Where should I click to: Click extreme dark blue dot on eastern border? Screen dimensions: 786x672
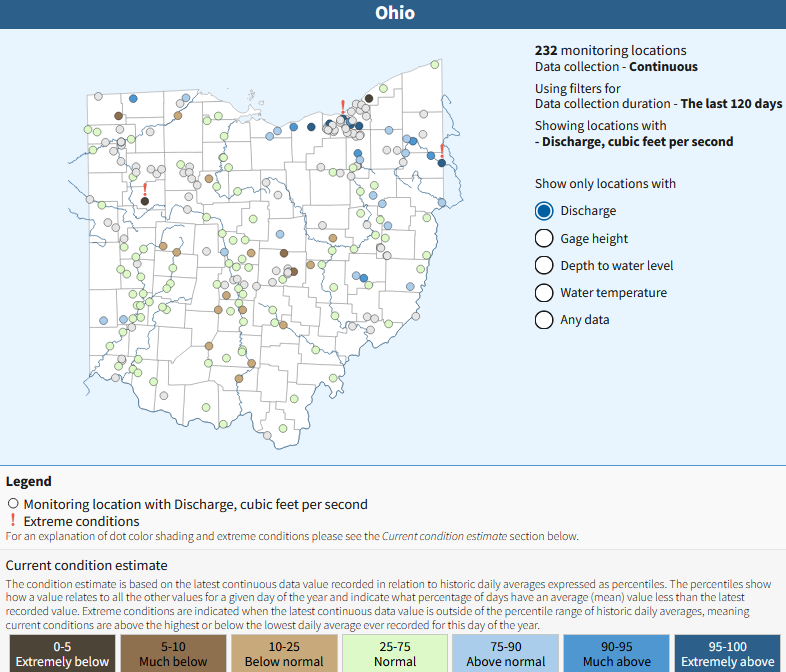(442, 163)
